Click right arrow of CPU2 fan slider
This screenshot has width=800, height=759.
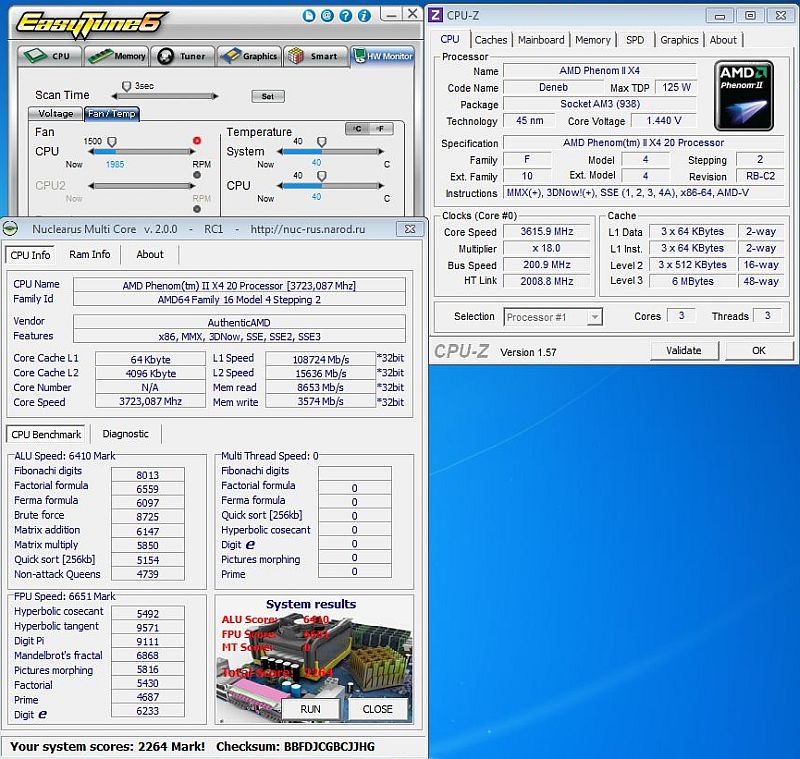(192, 186)
